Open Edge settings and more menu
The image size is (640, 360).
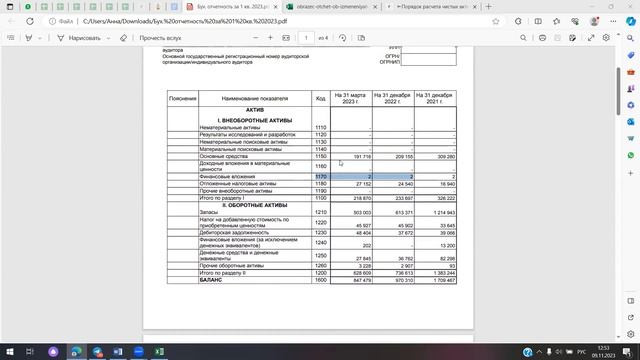point(613,21)
